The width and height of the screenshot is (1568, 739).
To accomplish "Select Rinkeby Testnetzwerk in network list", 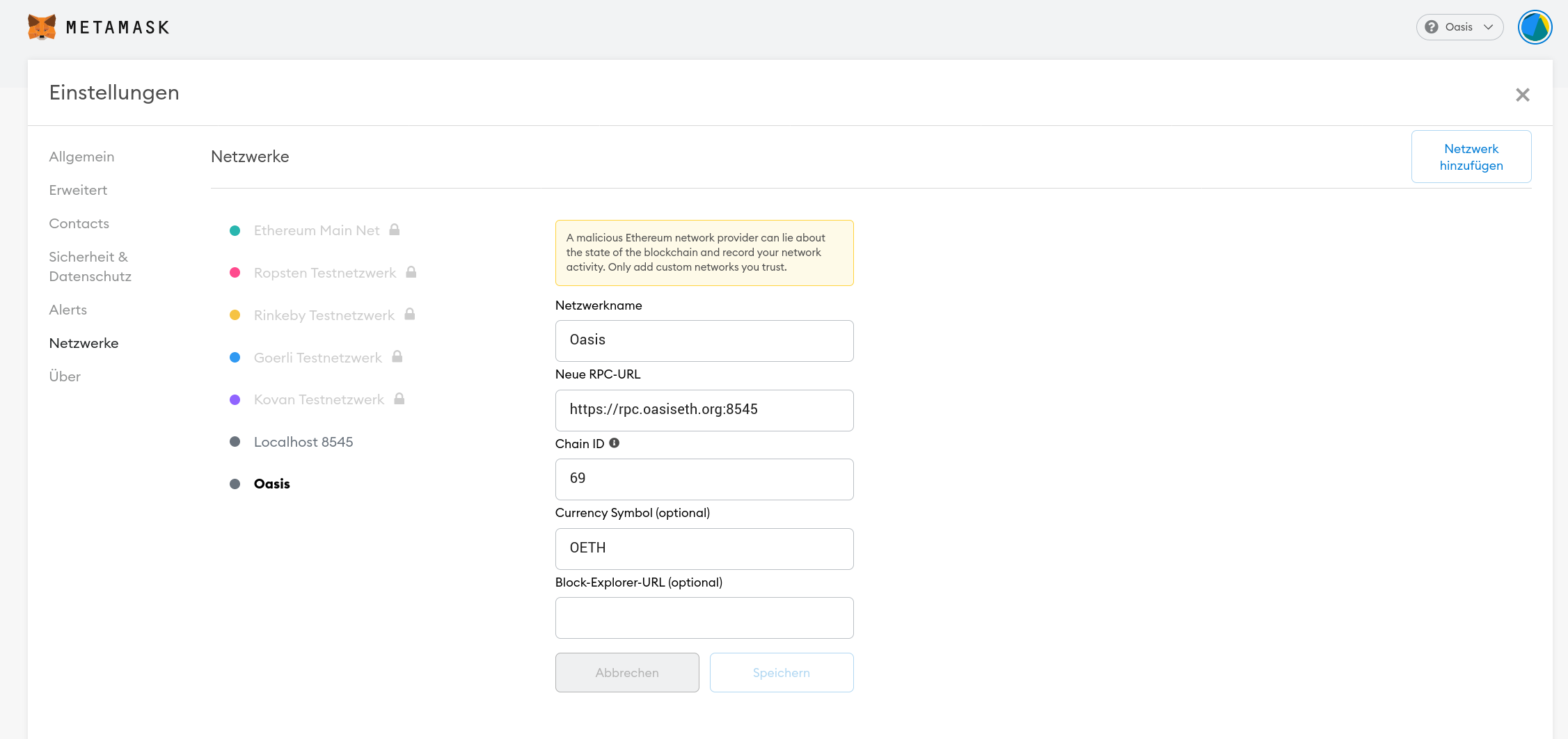I will point(324,315).
